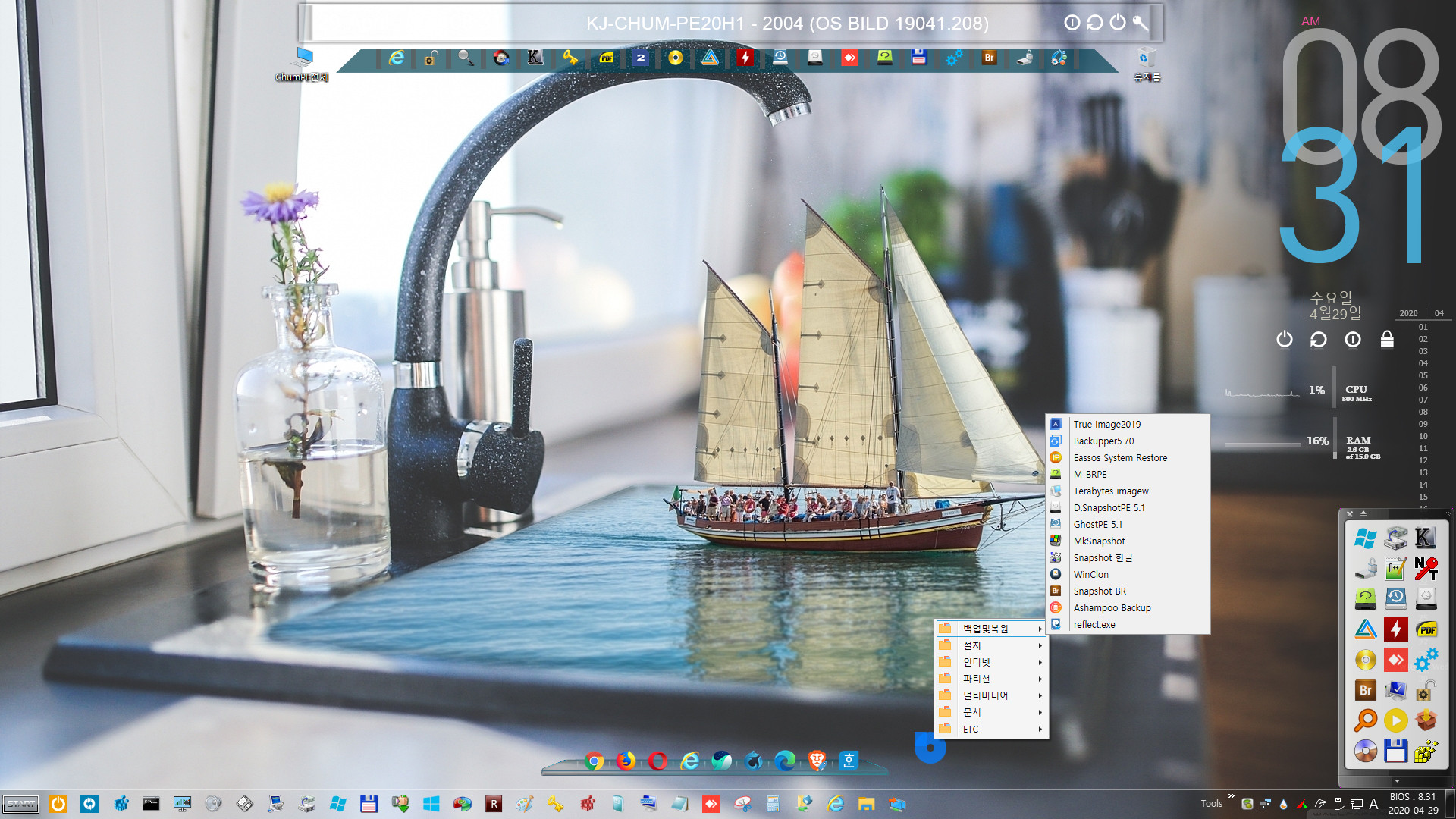1456x819 pixels.
Task: Choose Backupper5.70 in the submenu
Action: 1128,441
